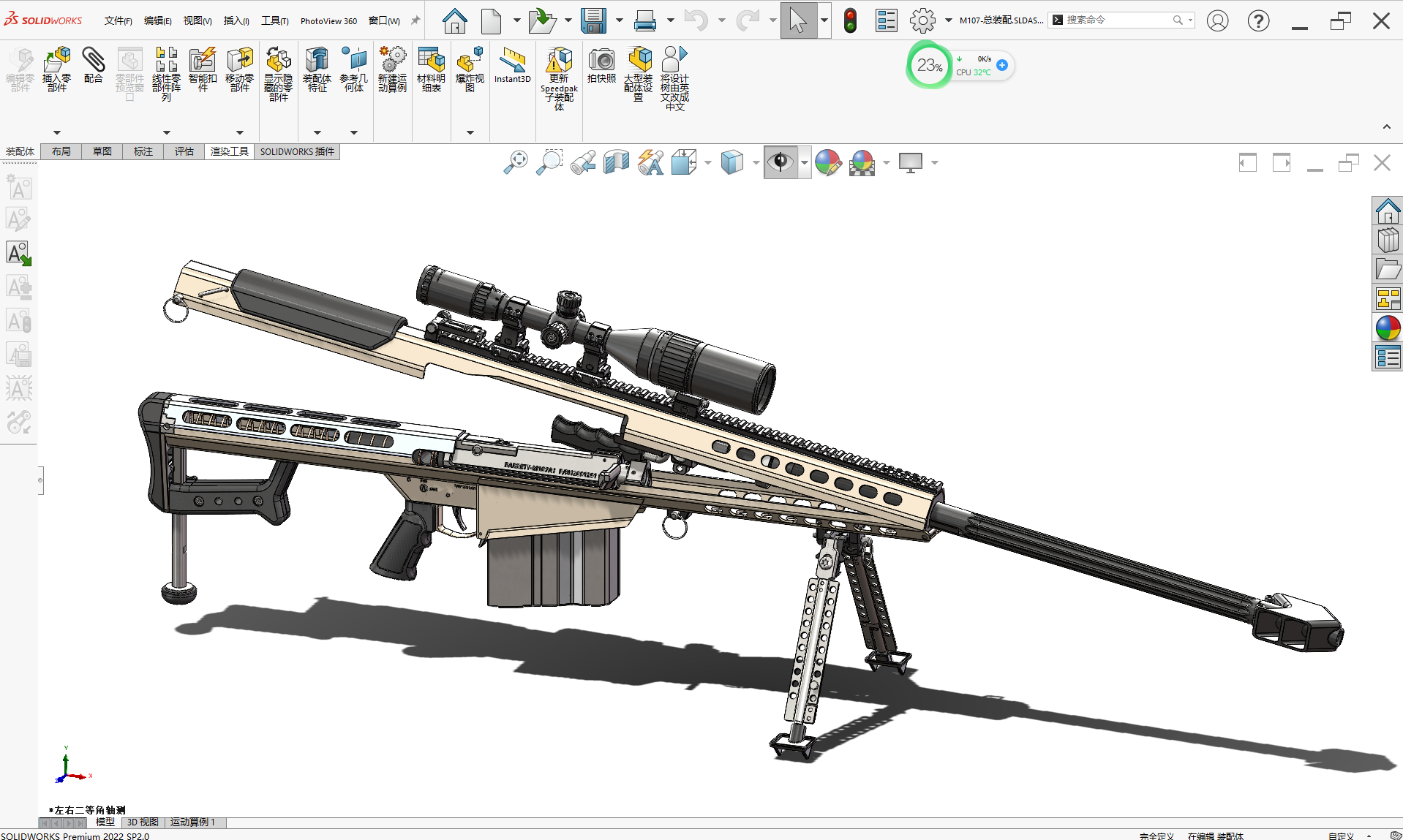
Task: Open Custom Properties task pane tab
Action: pyautogui.click(x=1388, y=357)
